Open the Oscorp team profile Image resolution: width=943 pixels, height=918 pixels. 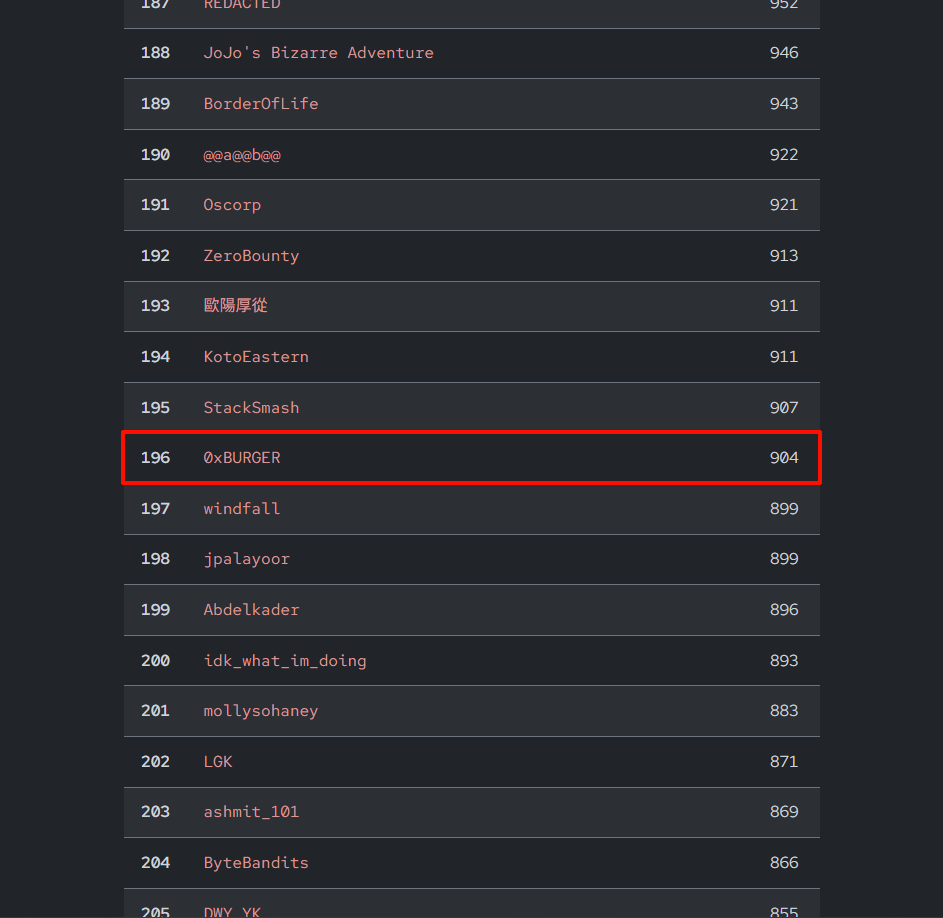(x=232, y=205)
